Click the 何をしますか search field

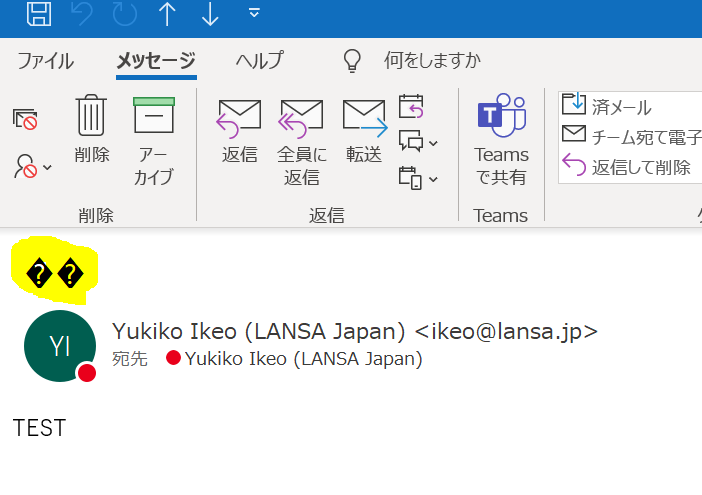pyautogui.click(x=432, y=60)
